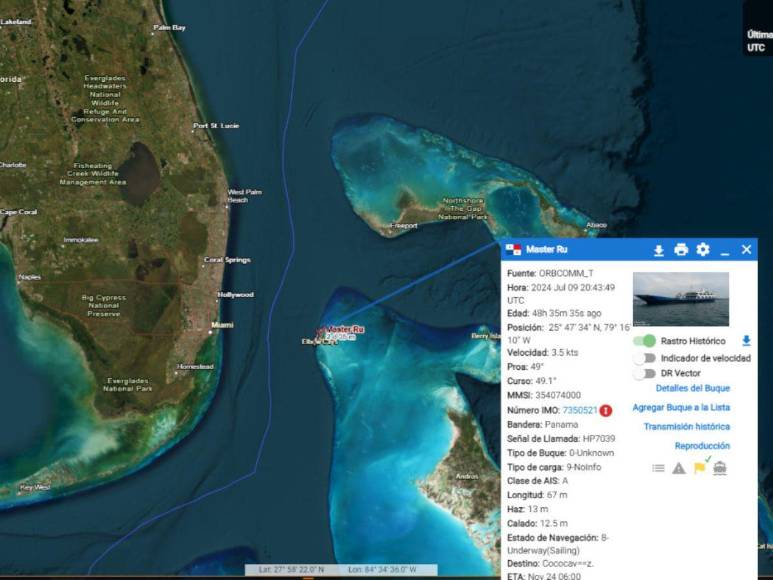Enable the DR Vector toggle

644,374
